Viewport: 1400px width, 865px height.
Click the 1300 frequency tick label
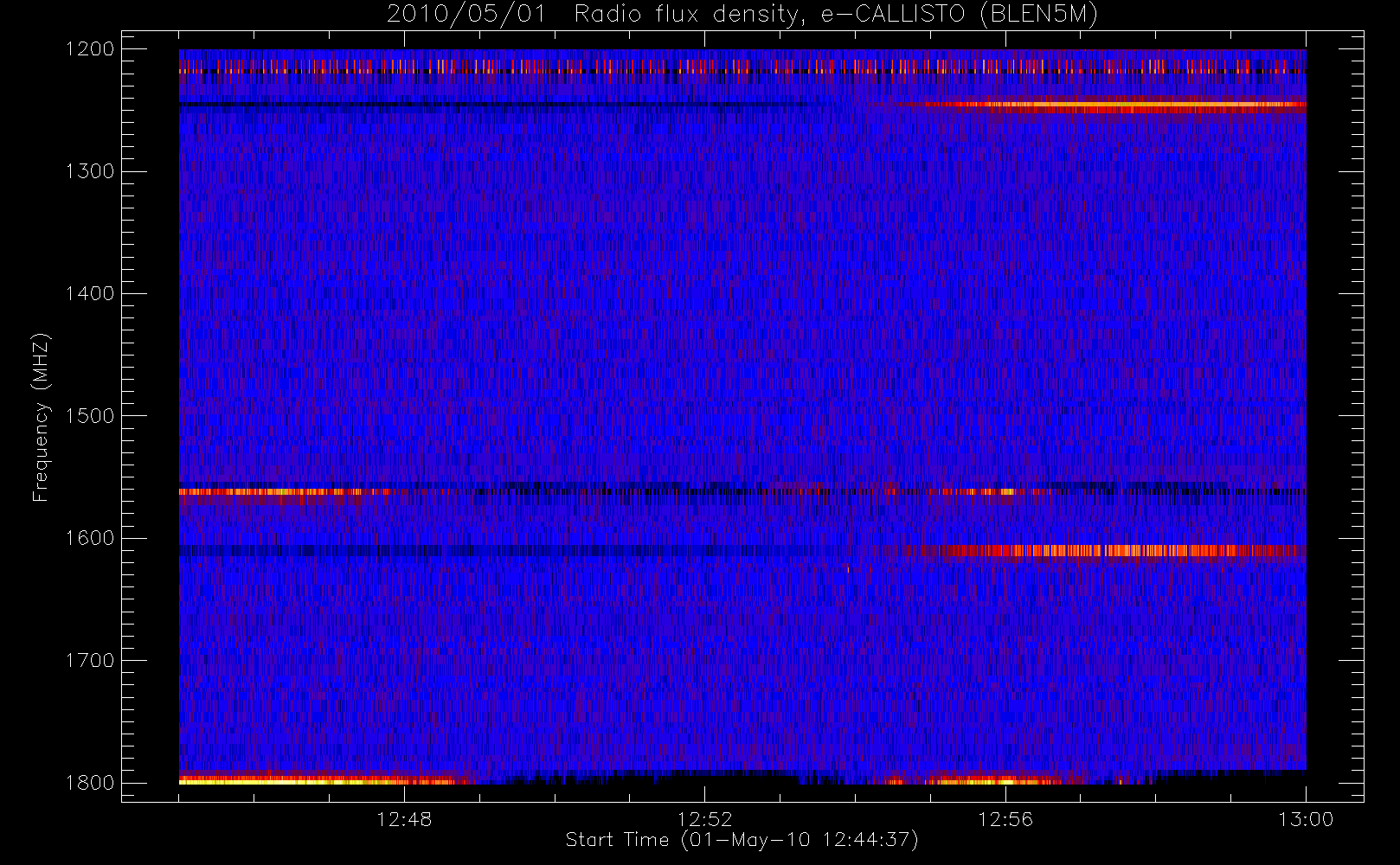point(90,171)
